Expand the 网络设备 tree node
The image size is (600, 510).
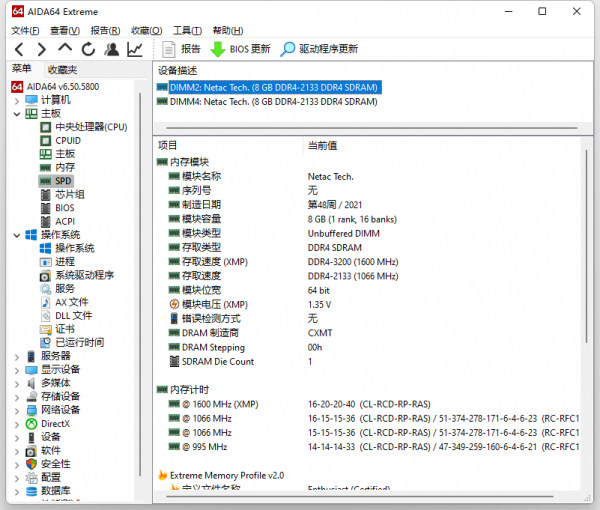click(17, 411)
